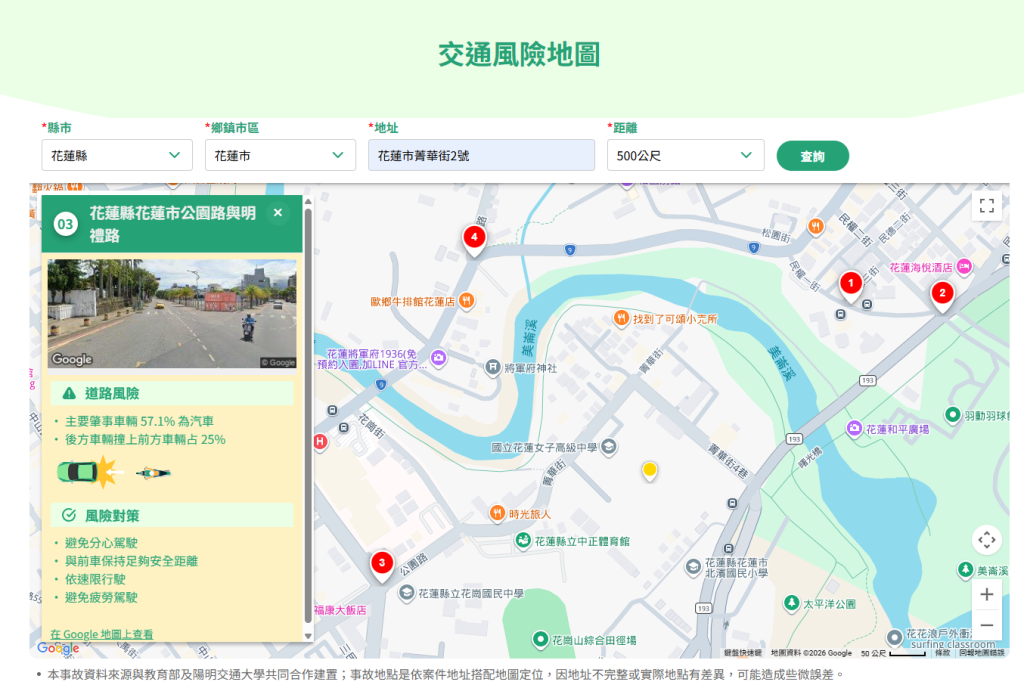Viewport: 1024px width, 685px height.
Task: Zoom in on the map
Action: pyautogui.click(x=987, y=594)
